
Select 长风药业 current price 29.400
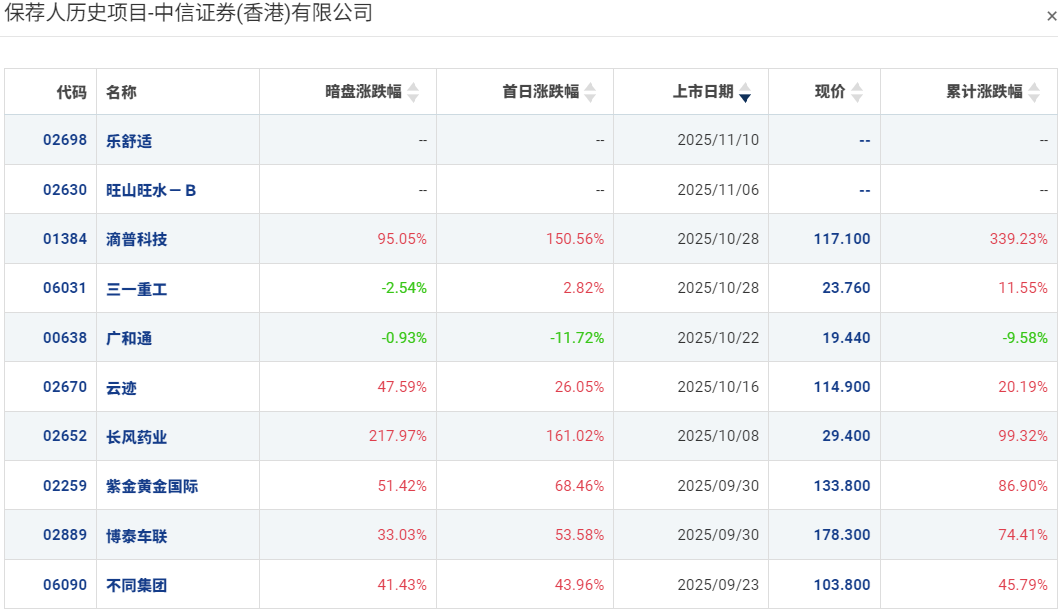846,436
